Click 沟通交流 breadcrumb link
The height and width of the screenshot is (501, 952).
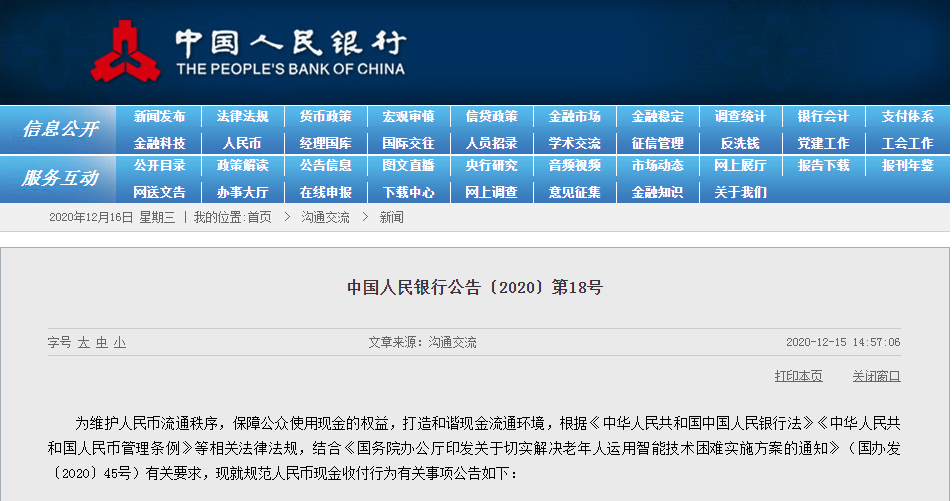325,217
